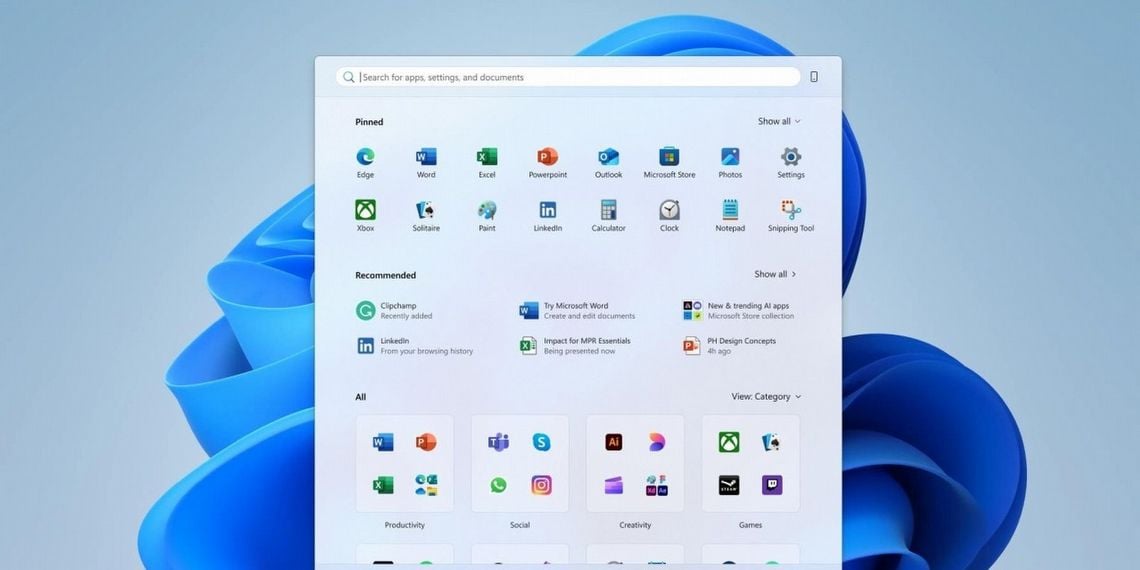Open the View: Category dropdown
This screenshot has width=1140, height=570.
766,396
